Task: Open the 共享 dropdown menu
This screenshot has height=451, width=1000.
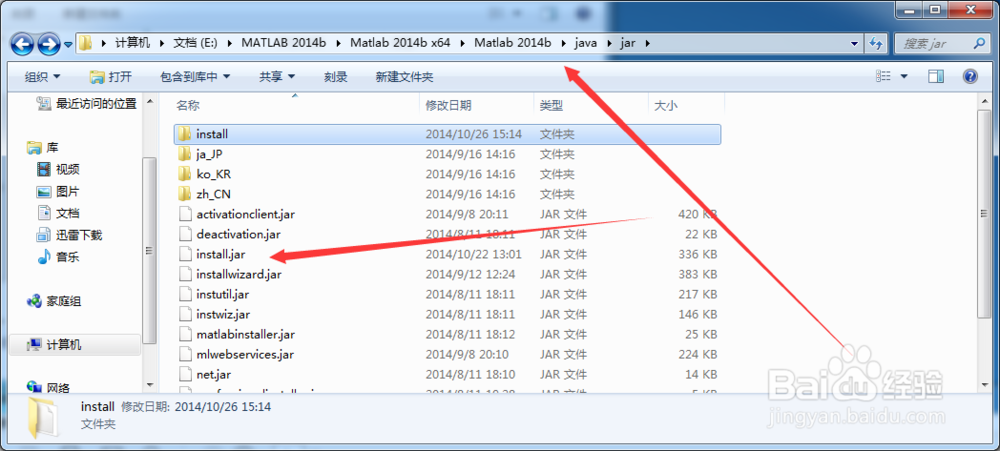Action: point(277,77)
